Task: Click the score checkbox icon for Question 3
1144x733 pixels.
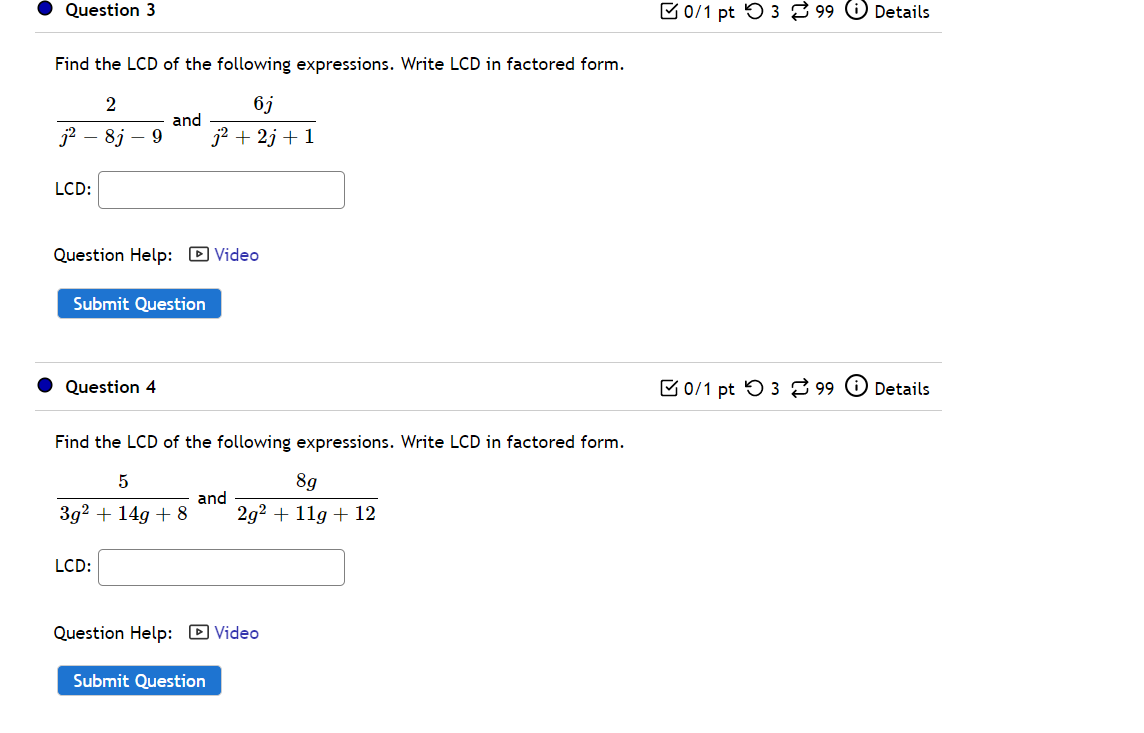Action: 669,11
